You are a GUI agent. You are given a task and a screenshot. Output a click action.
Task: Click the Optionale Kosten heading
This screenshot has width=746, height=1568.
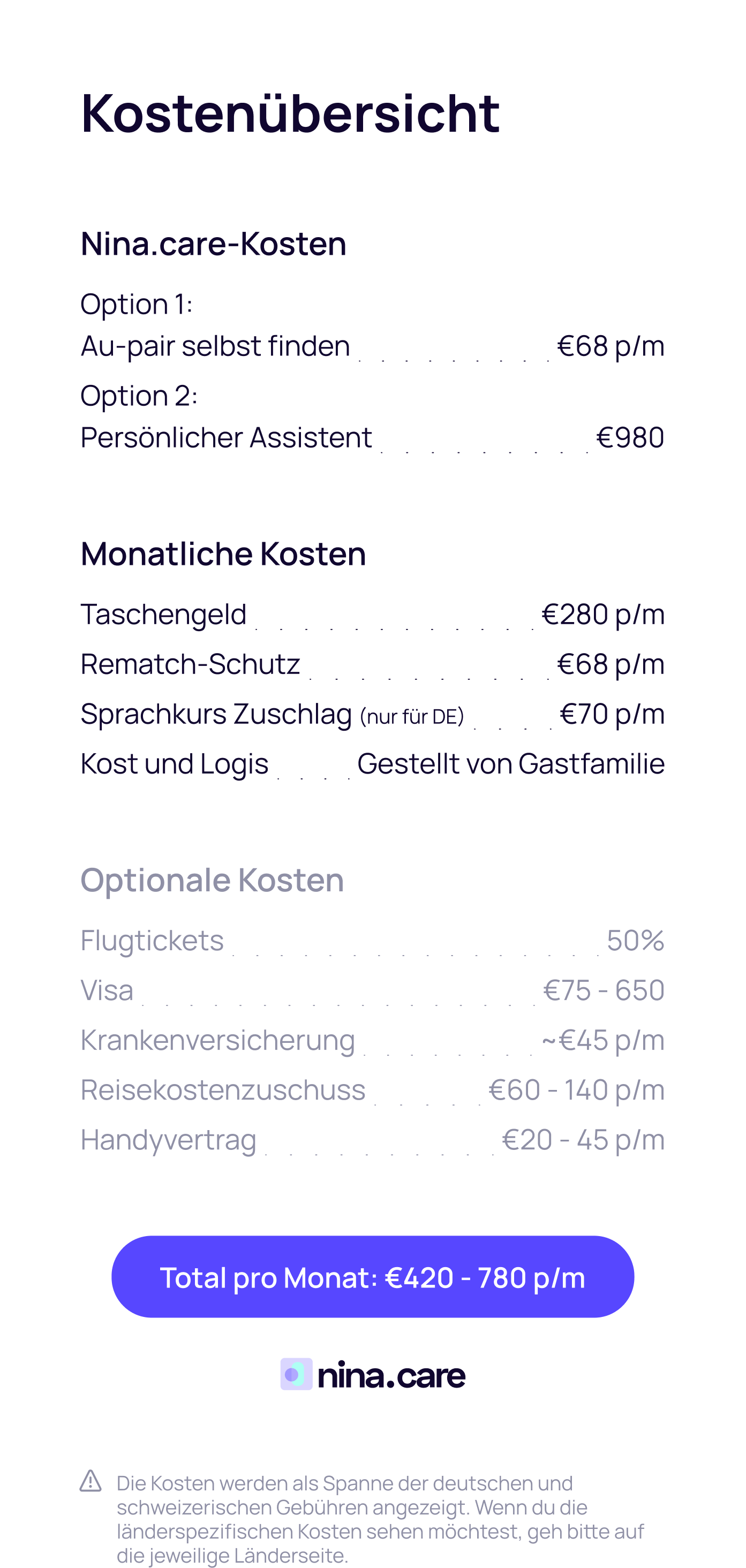[x=212, y=880]
